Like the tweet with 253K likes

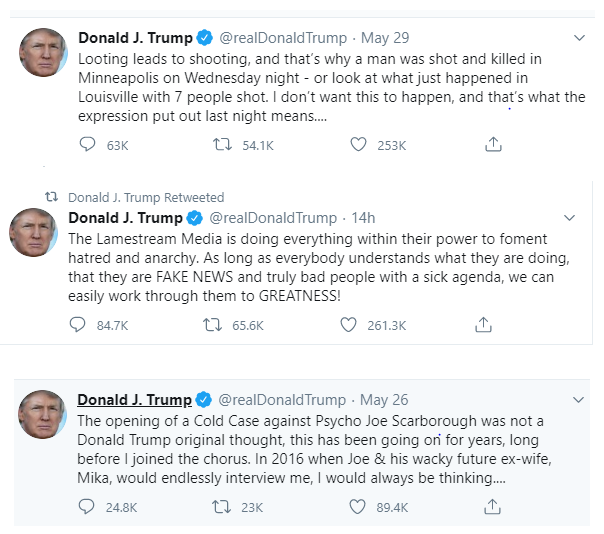click(359, 145)
